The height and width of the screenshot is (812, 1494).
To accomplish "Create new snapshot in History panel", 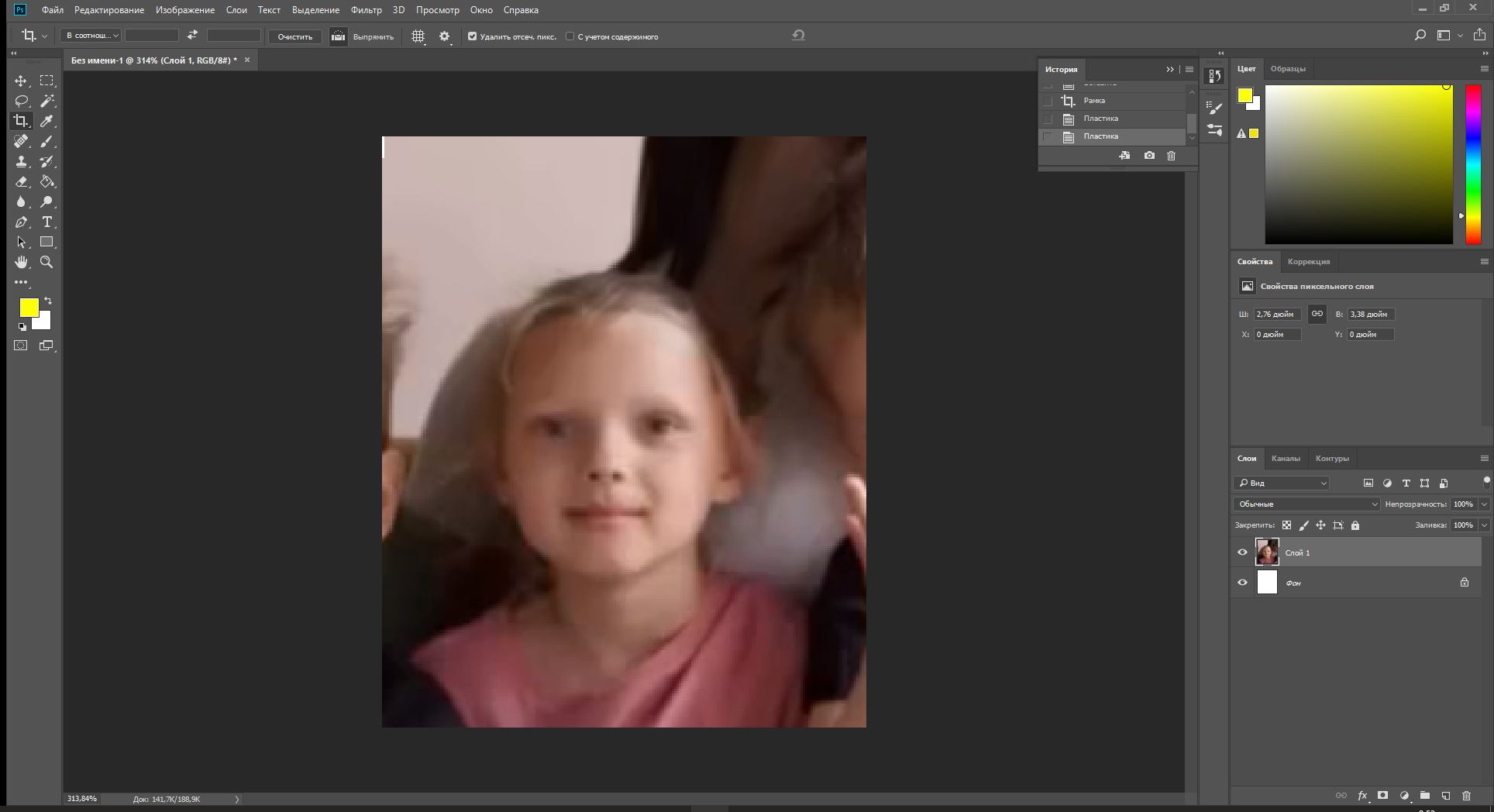I will tap(1149, 156).
